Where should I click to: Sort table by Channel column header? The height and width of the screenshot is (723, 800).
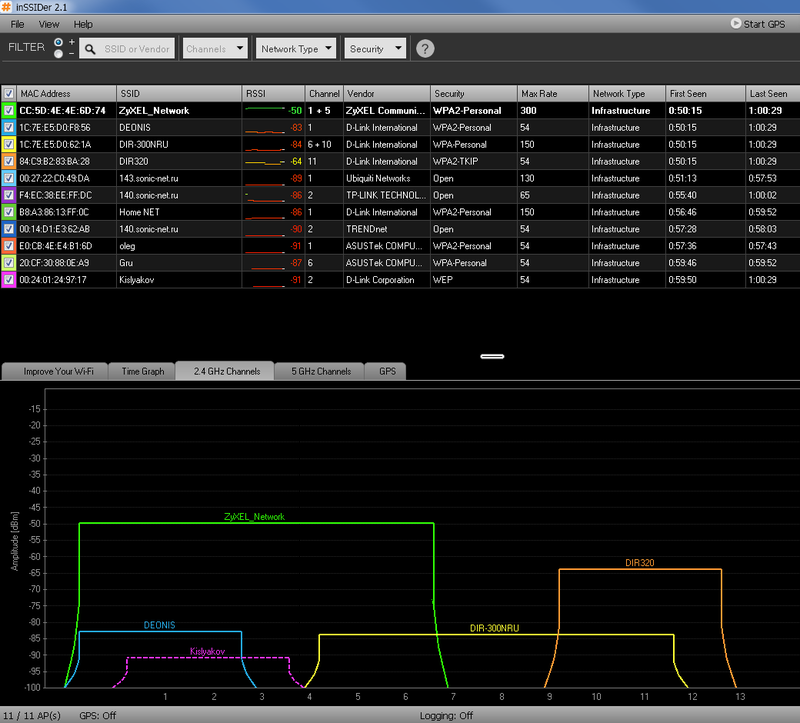324,93
